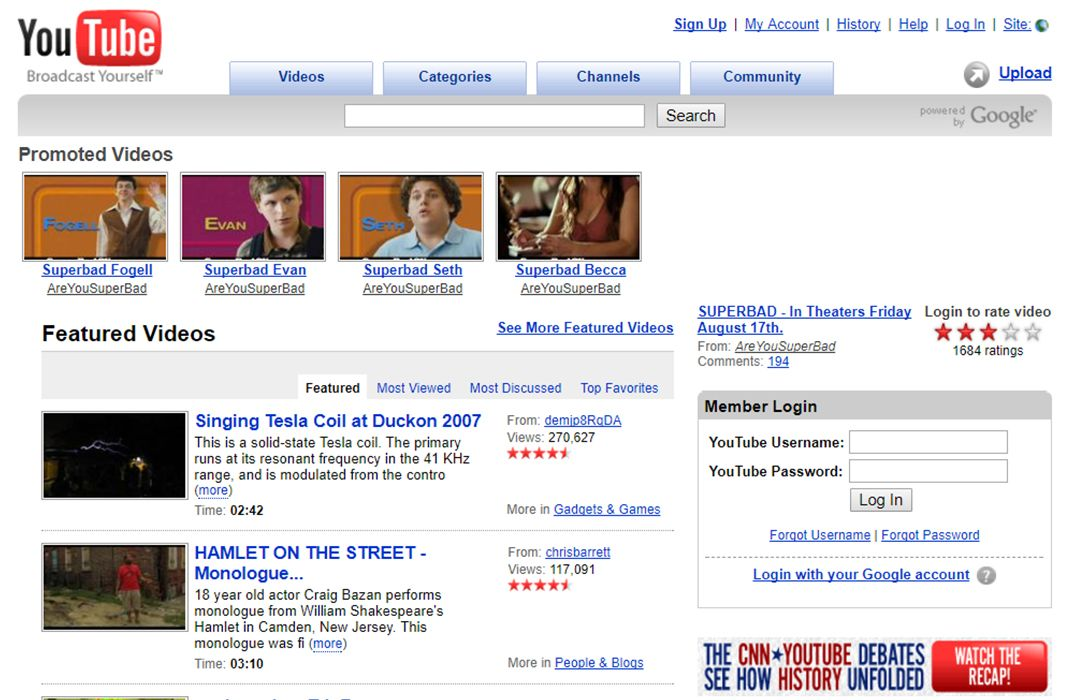Open My Account link
1070x700 pixels.
tap(781, 25)
